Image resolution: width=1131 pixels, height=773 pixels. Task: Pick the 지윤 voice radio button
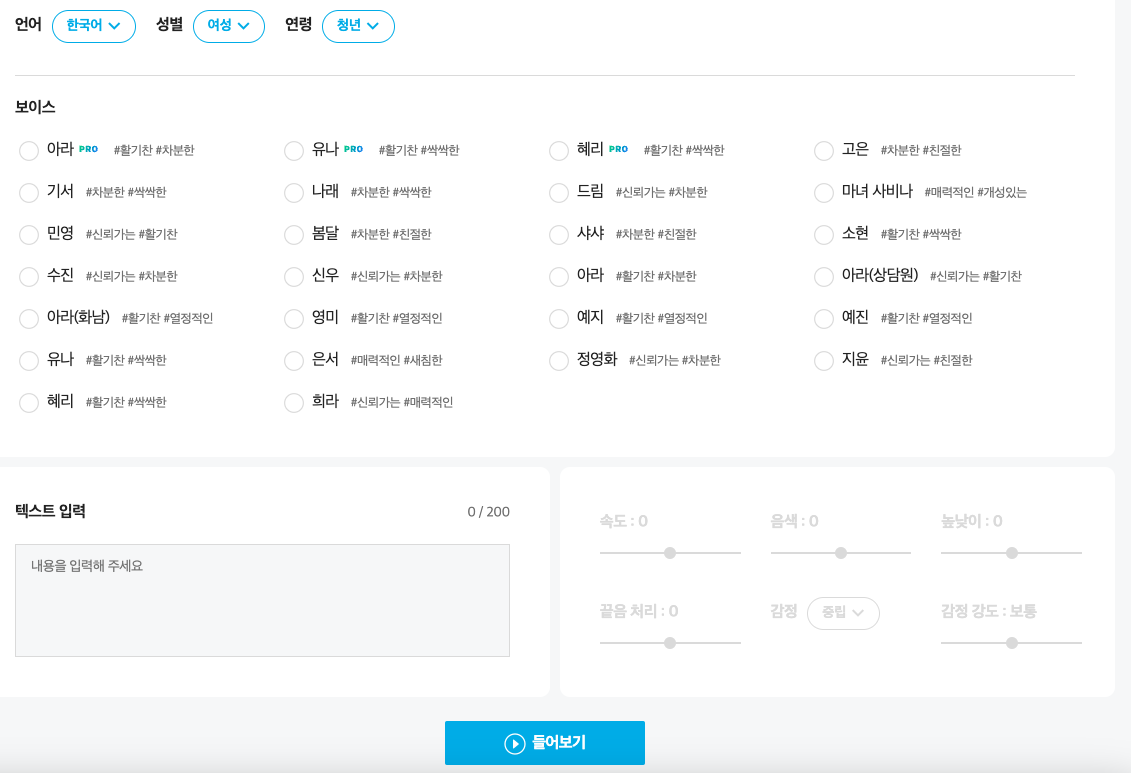click(x=824, y=361)
